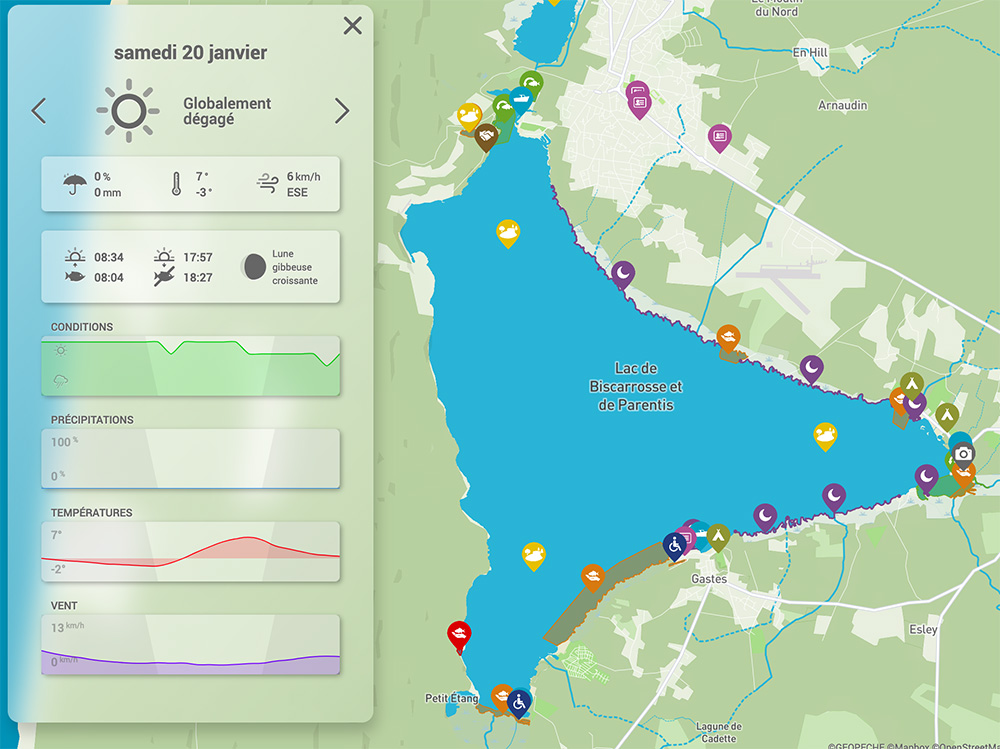Click the Lagune de Cadette label

click(719, 732)
